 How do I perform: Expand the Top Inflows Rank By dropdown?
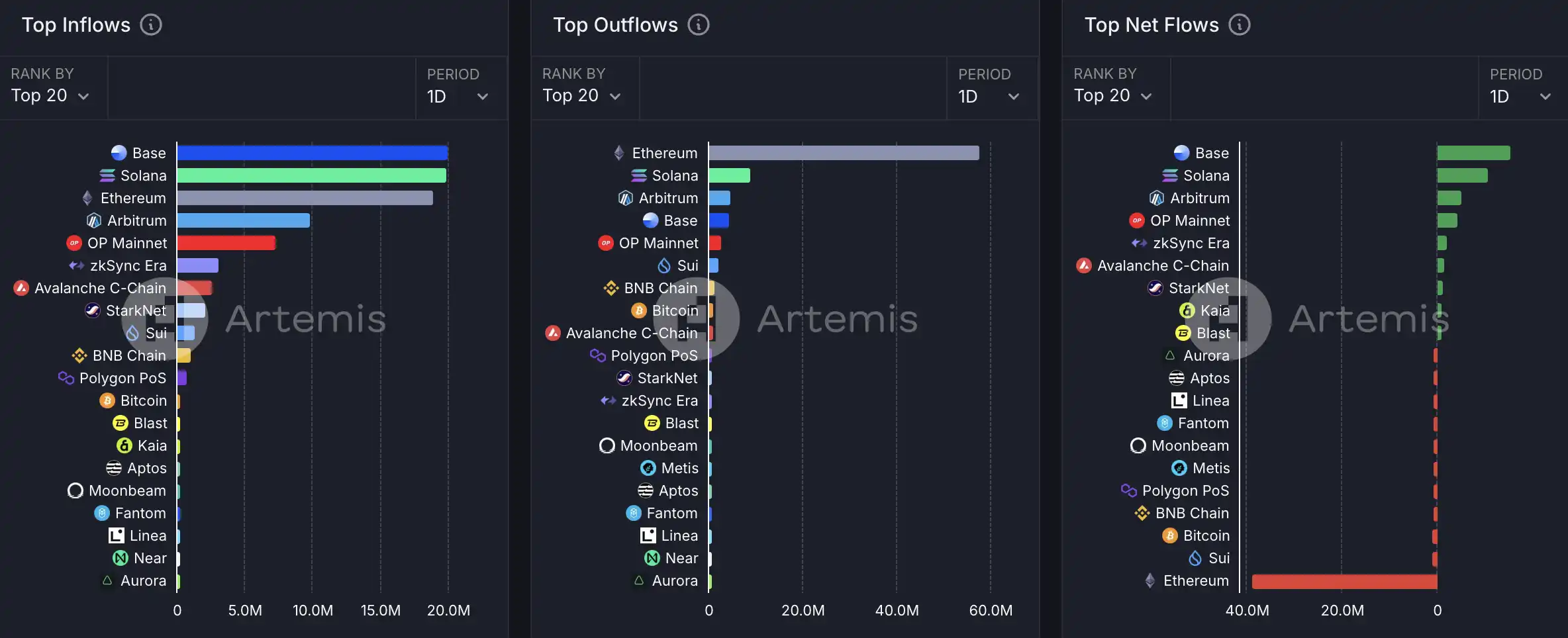(50, 96)
